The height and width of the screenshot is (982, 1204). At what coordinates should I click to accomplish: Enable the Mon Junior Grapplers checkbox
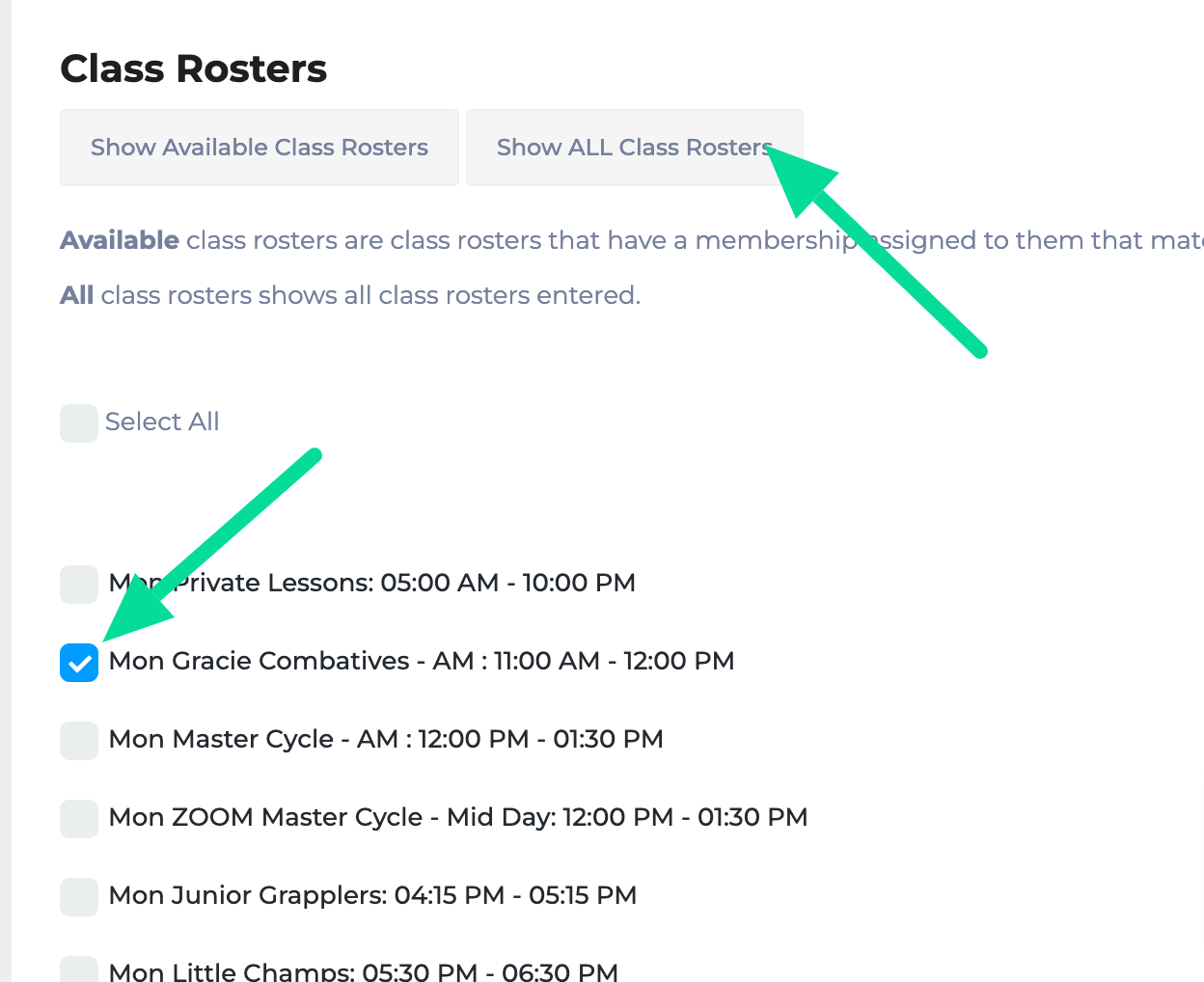click(x=78, y=897)
